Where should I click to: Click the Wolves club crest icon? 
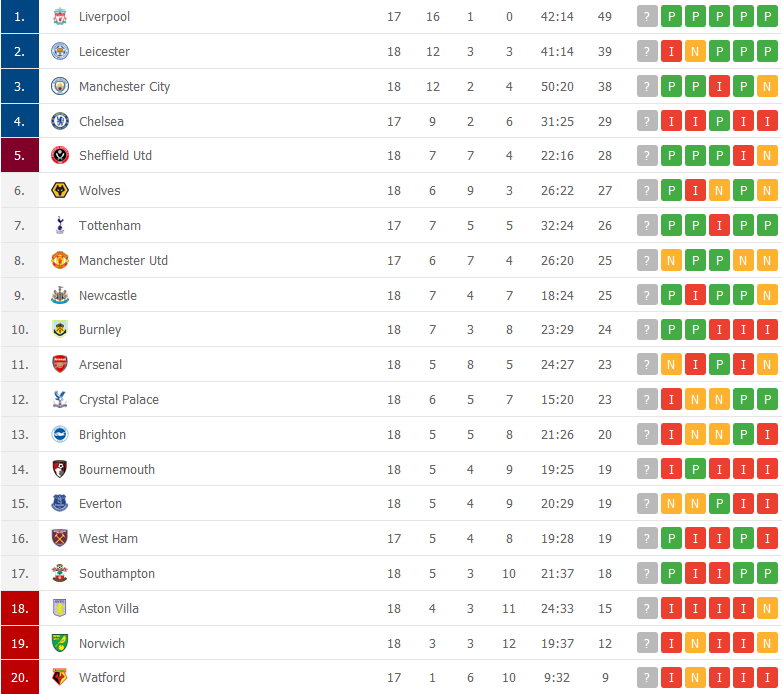60,191
